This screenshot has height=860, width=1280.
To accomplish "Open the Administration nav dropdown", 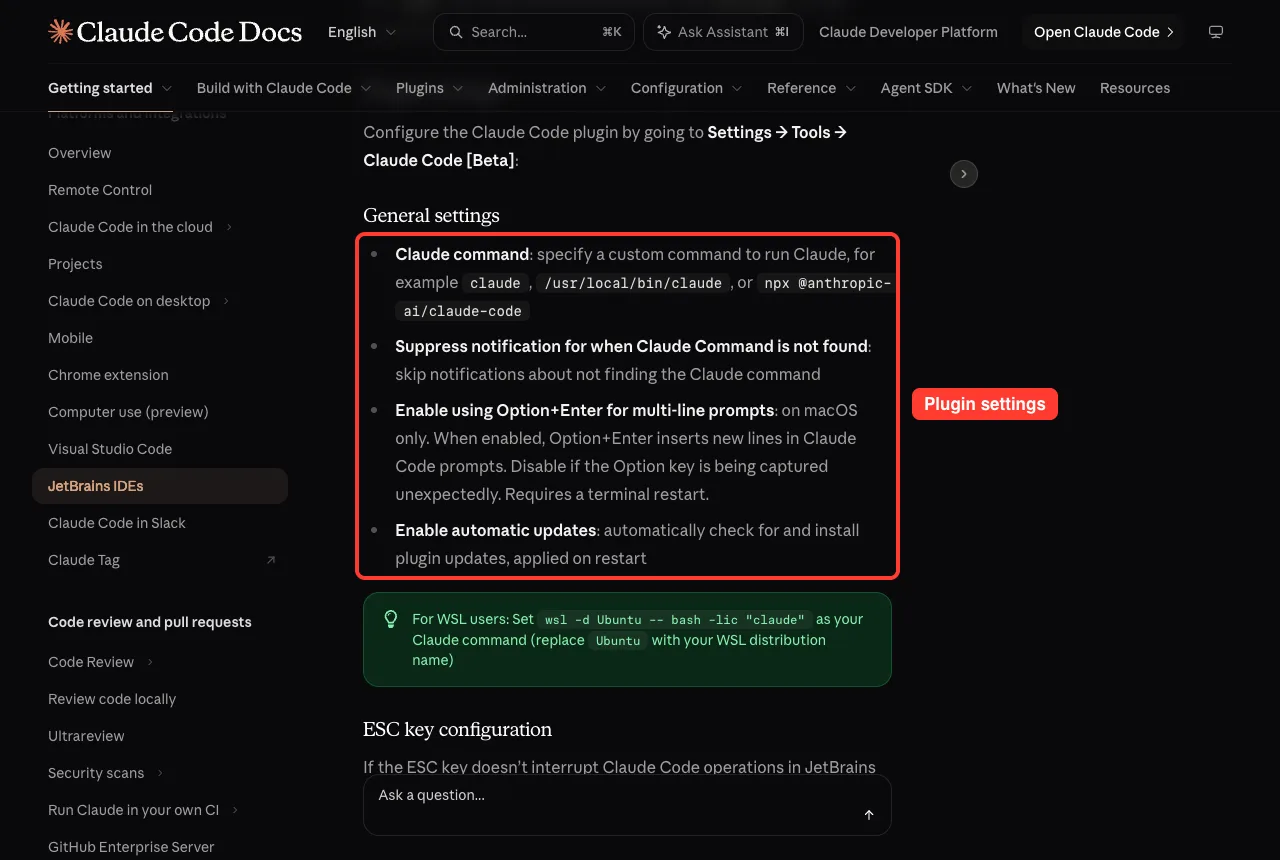I will tap(547, 88).
